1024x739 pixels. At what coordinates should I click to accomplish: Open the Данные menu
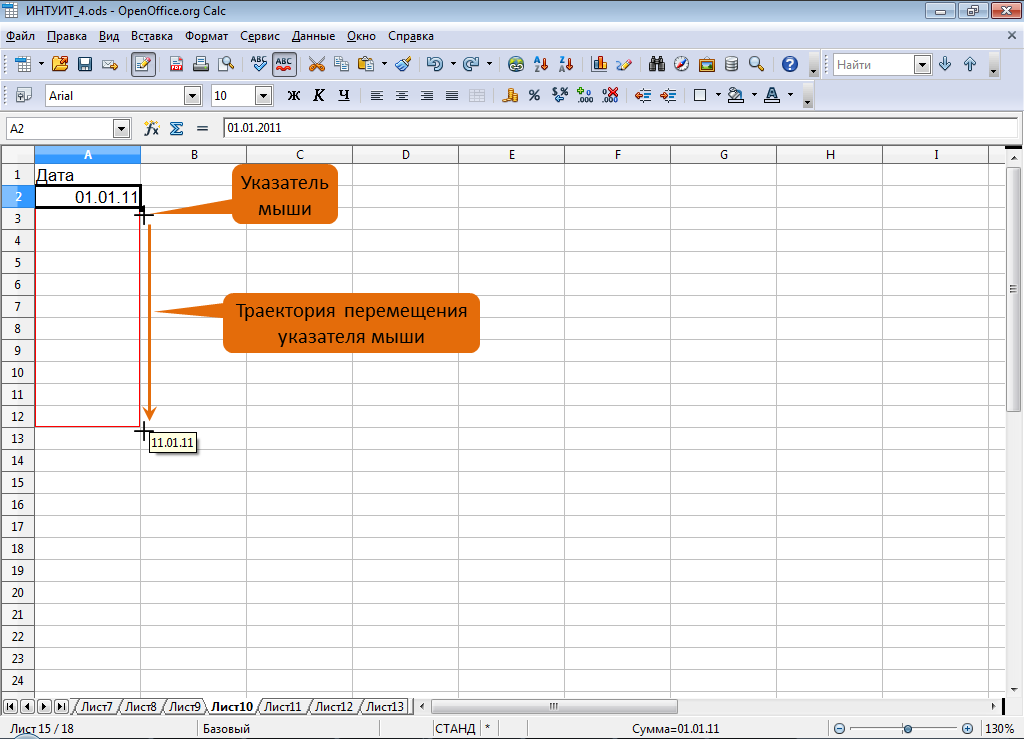[313, 36]
